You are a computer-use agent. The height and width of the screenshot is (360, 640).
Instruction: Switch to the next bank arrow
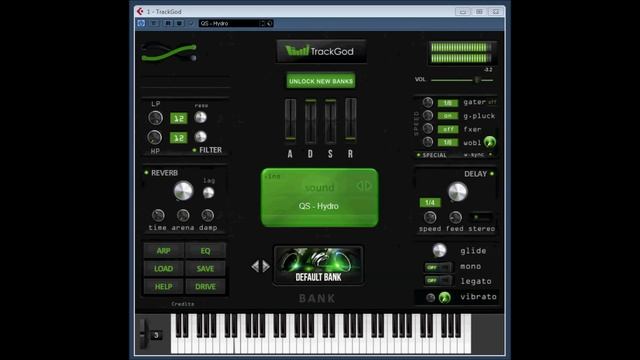tap(266, 266)
